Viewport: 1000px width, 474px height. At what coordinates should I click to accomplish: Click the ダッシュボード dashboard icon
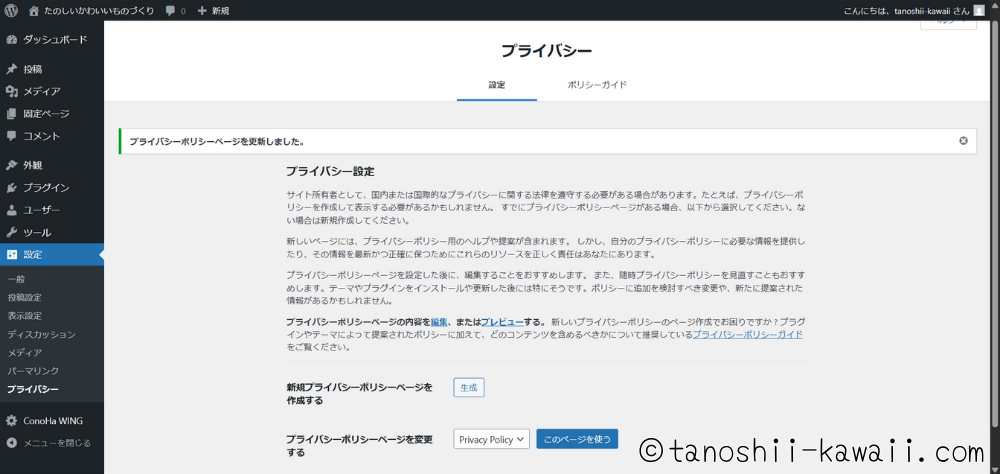11,40
